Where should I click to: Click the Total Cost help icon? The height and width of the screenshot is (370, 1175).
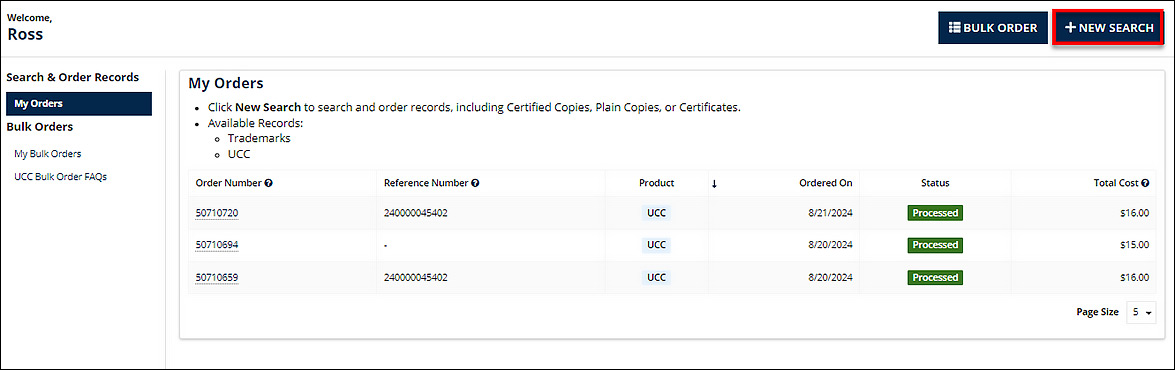pyautogui.click(x=1145, y=183)
